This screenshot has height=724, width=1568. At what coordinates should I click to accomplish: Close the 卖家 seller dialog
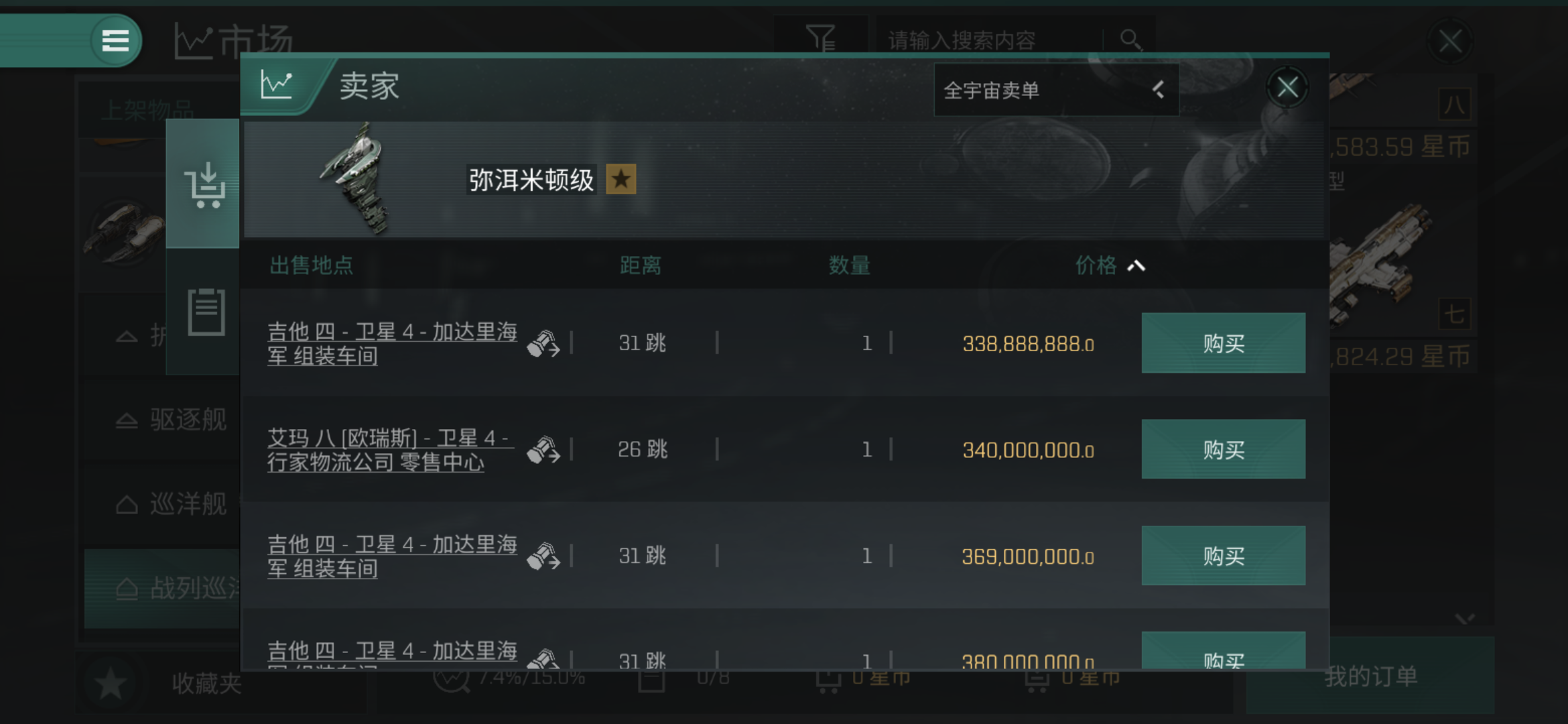[x=1287, y=87]
